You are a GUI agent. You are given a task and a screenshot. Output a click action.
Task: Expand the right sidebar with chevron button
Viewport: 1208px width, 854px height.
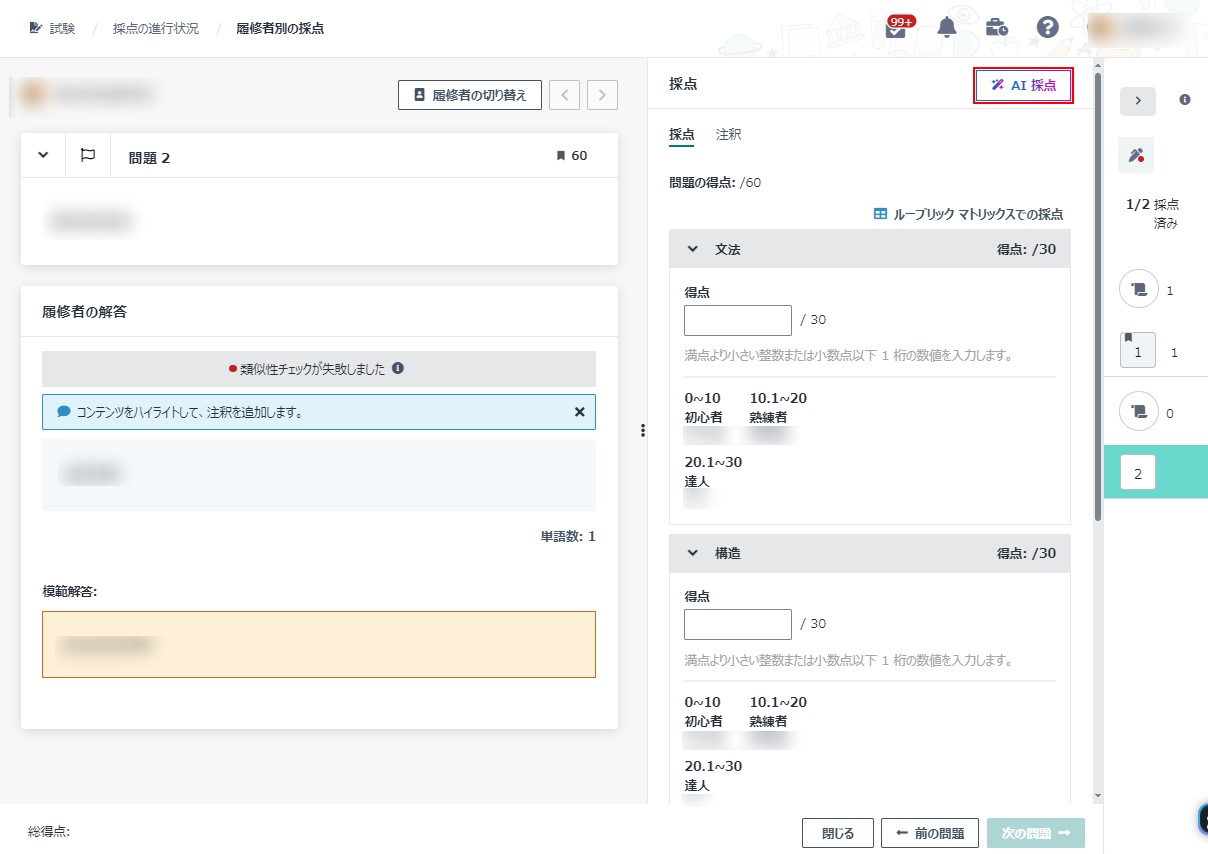pos(1137,101)
